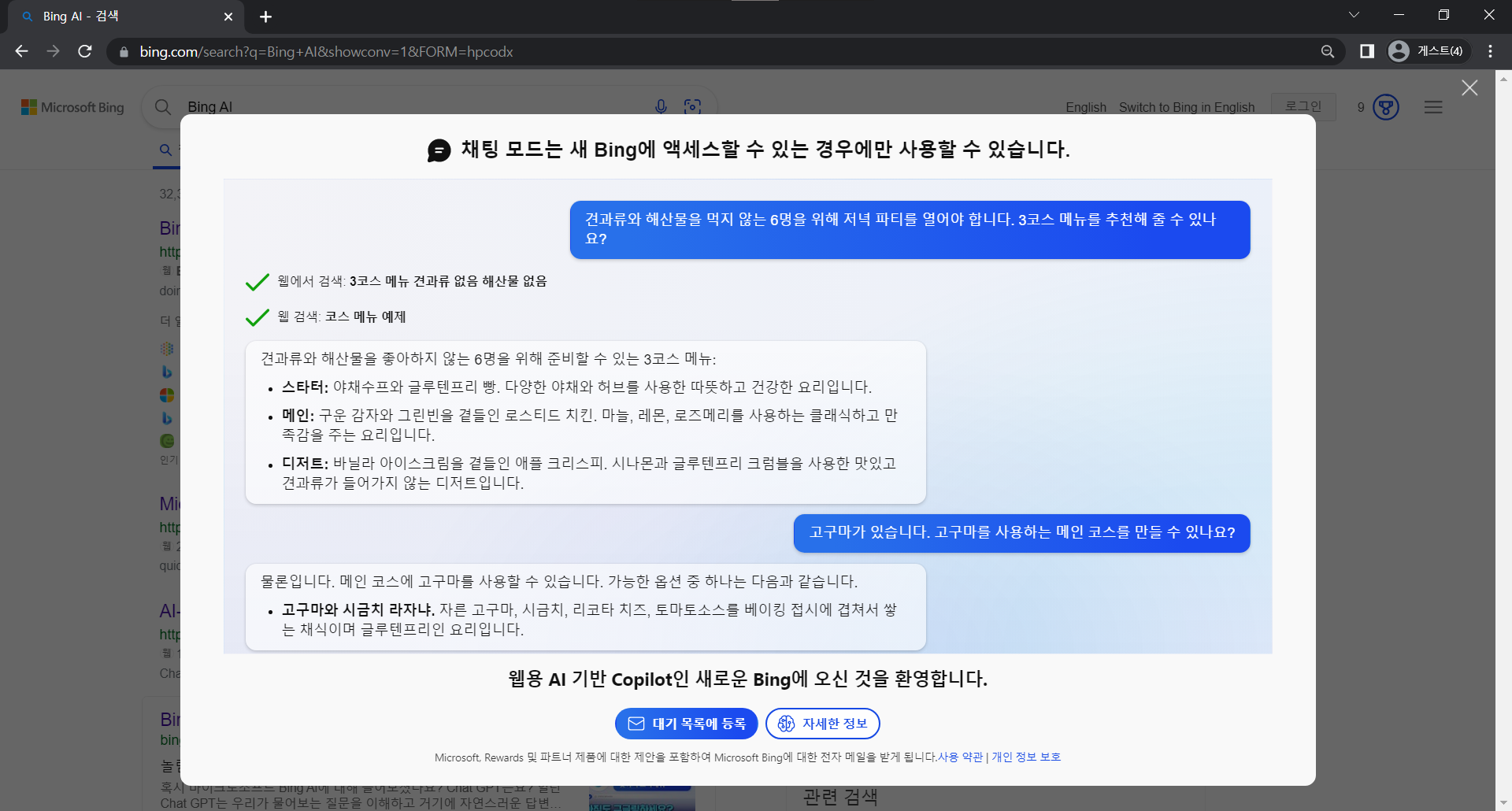Reload the Bing page
This screenshot has height=811, width=1512.
85,51
